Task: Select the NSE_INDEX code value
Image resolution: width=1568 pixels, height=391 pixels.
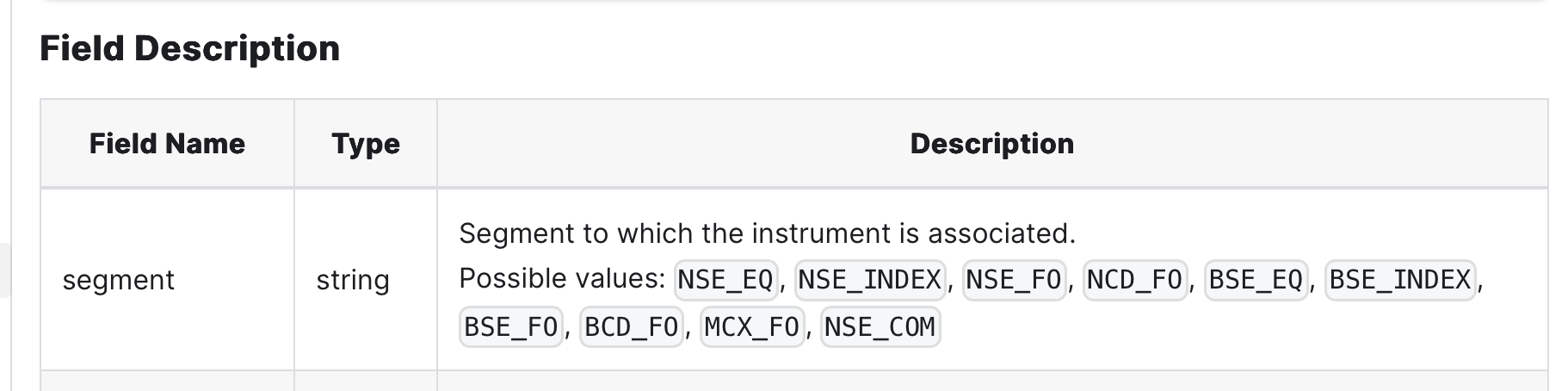Action: pyautogui.click(x=869, y=280)
